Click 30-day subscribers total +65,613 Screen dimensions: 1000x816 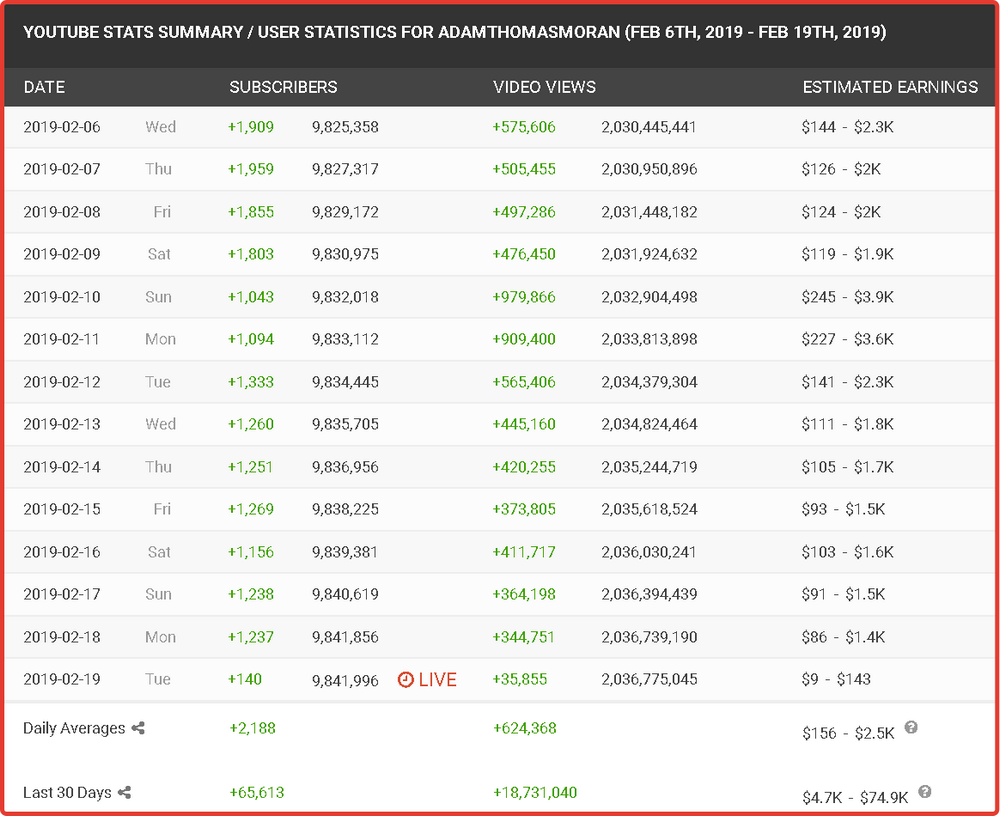[x=257, y=792]
